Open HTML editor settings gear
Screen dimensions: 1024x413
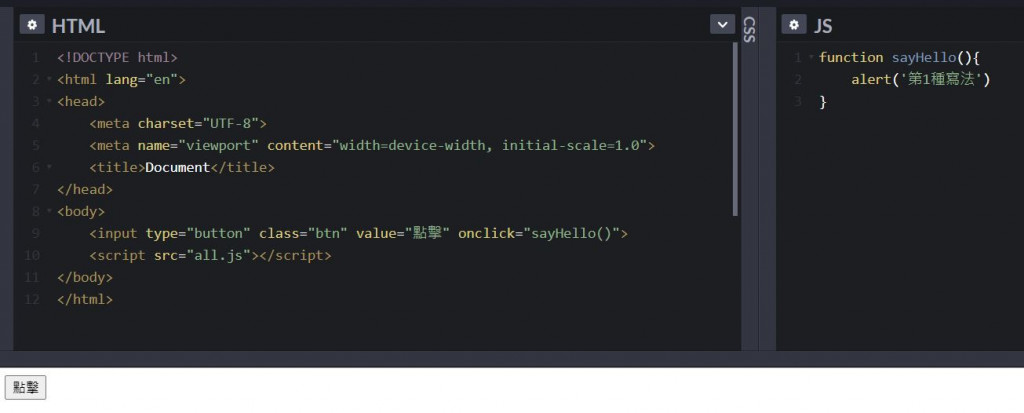31,25
